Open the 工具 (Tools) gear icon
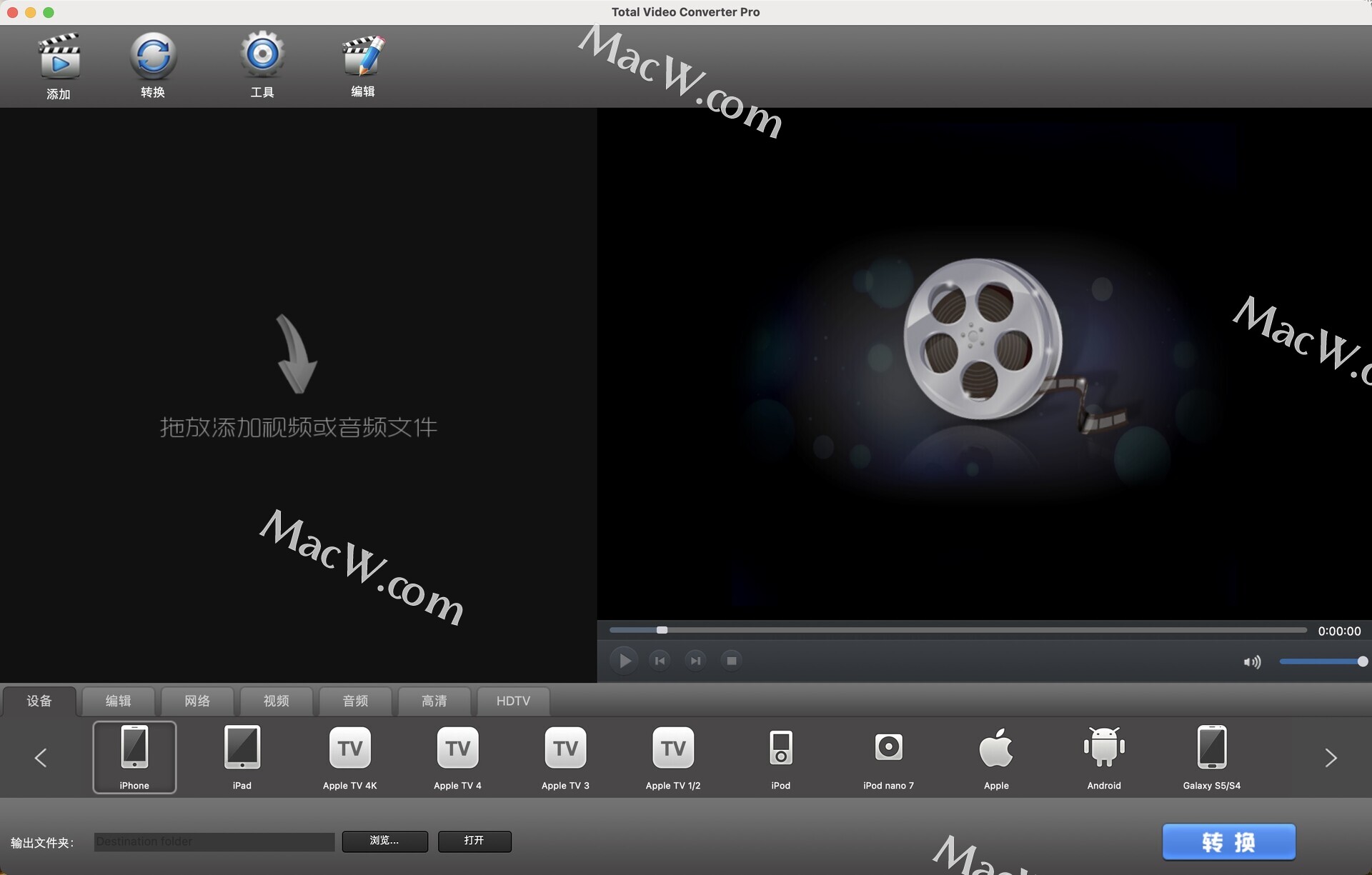 pyautogui.click(x=262, y=54)
